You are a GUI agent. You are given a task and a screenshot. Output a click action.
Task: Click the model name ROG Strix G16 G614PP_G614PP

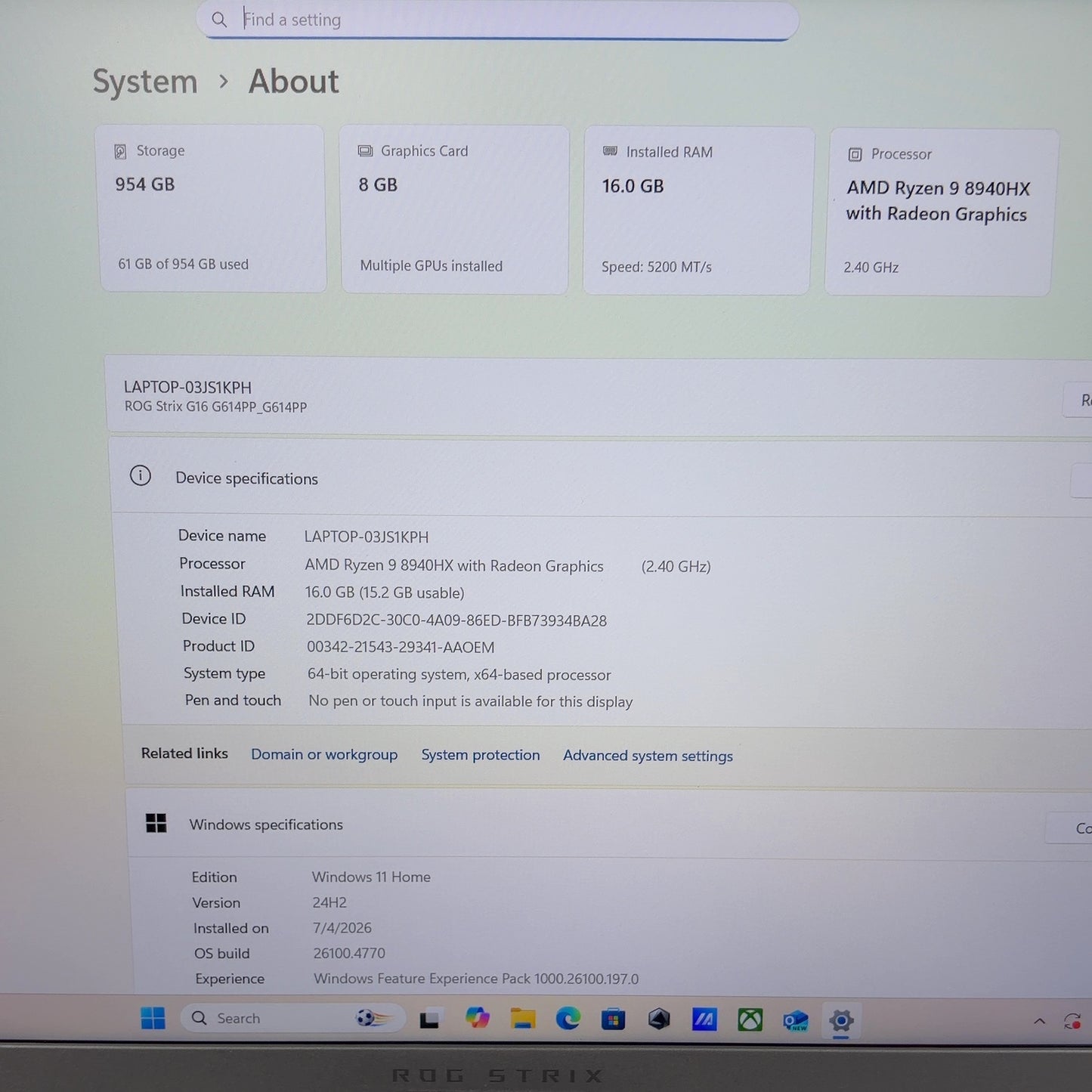tap(216, 407)
